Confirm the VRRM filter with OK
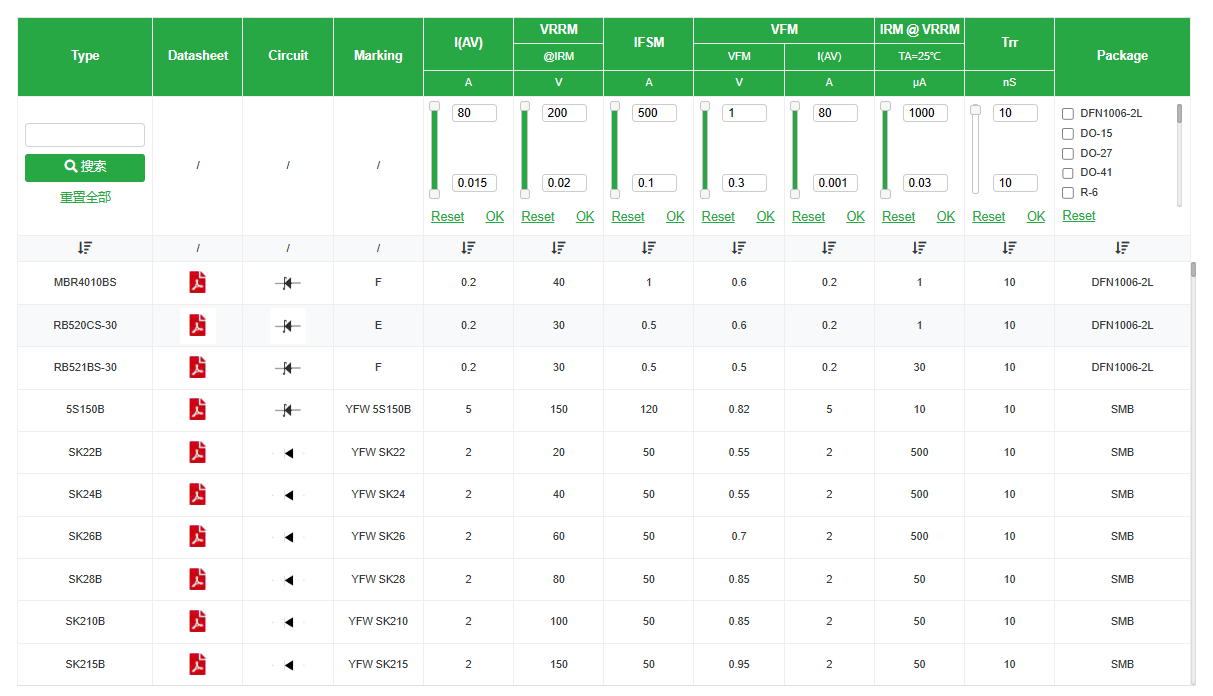1213x696 pixels. pyautogui.click(x=585, y=217)
